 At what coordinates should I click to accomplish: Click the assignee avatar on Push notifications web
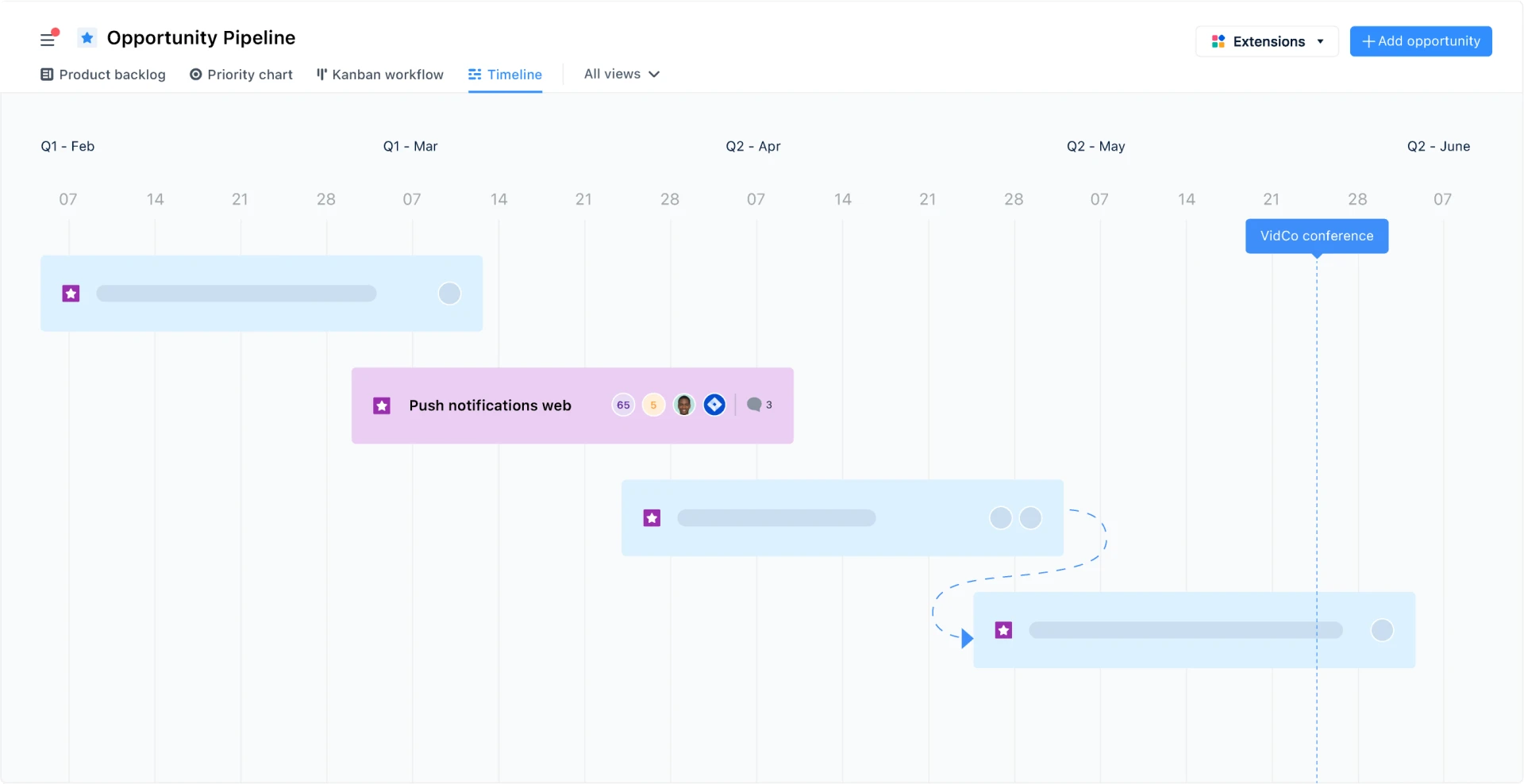[683, 405]
